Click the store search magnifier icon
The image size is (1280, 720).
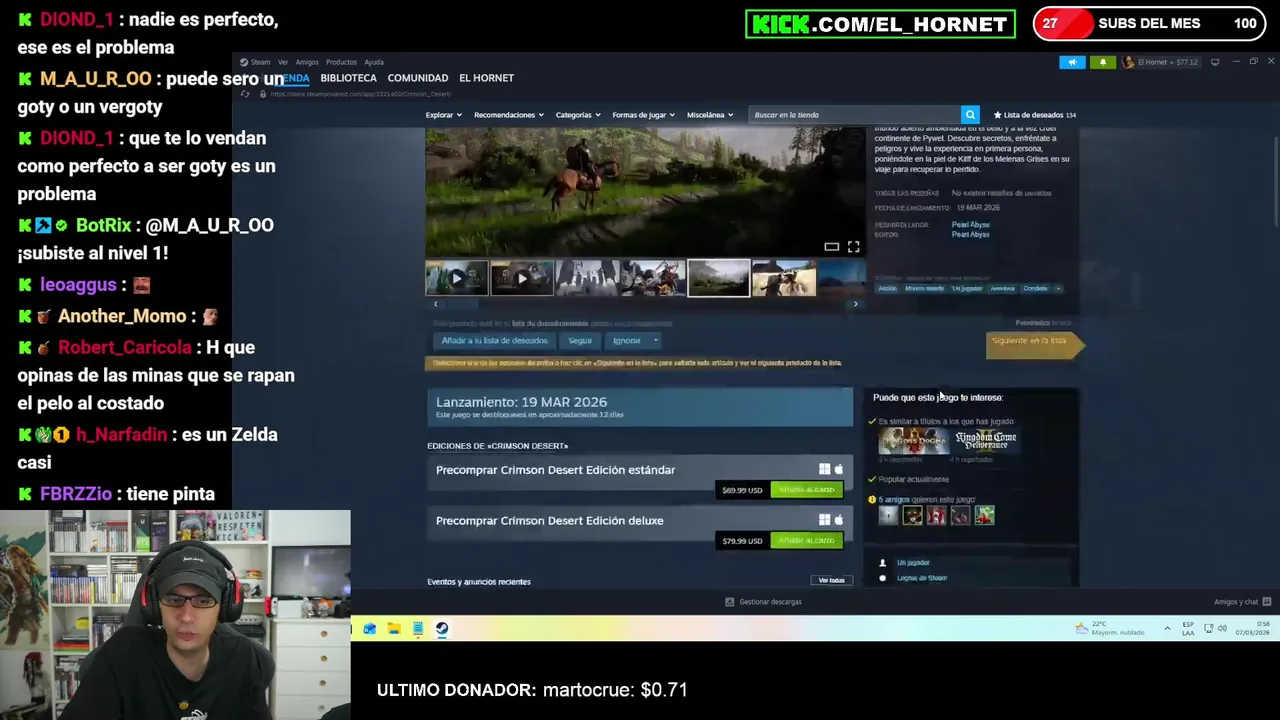point(969,115)
